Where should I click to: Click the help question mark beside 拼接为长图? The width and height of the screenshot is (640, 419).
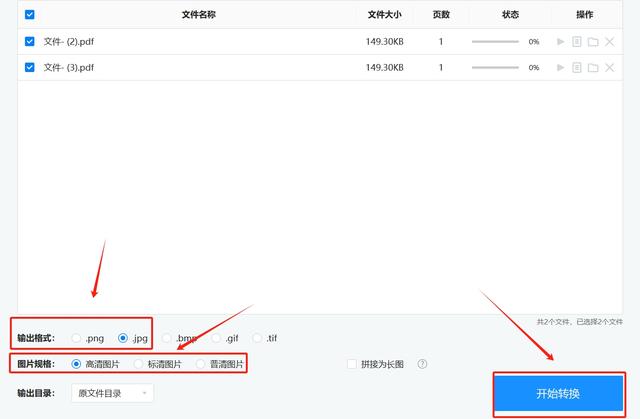422,364
